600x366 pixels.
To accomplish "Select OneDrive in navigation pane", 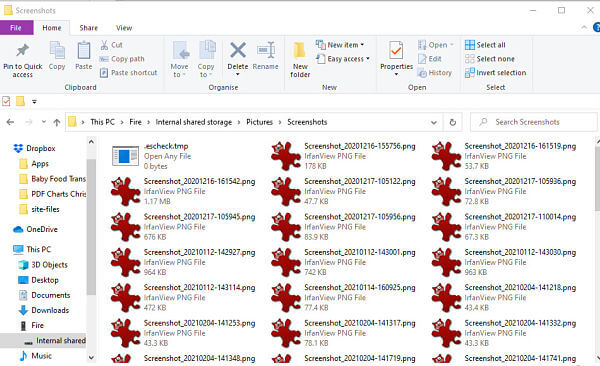I will 42,229.
